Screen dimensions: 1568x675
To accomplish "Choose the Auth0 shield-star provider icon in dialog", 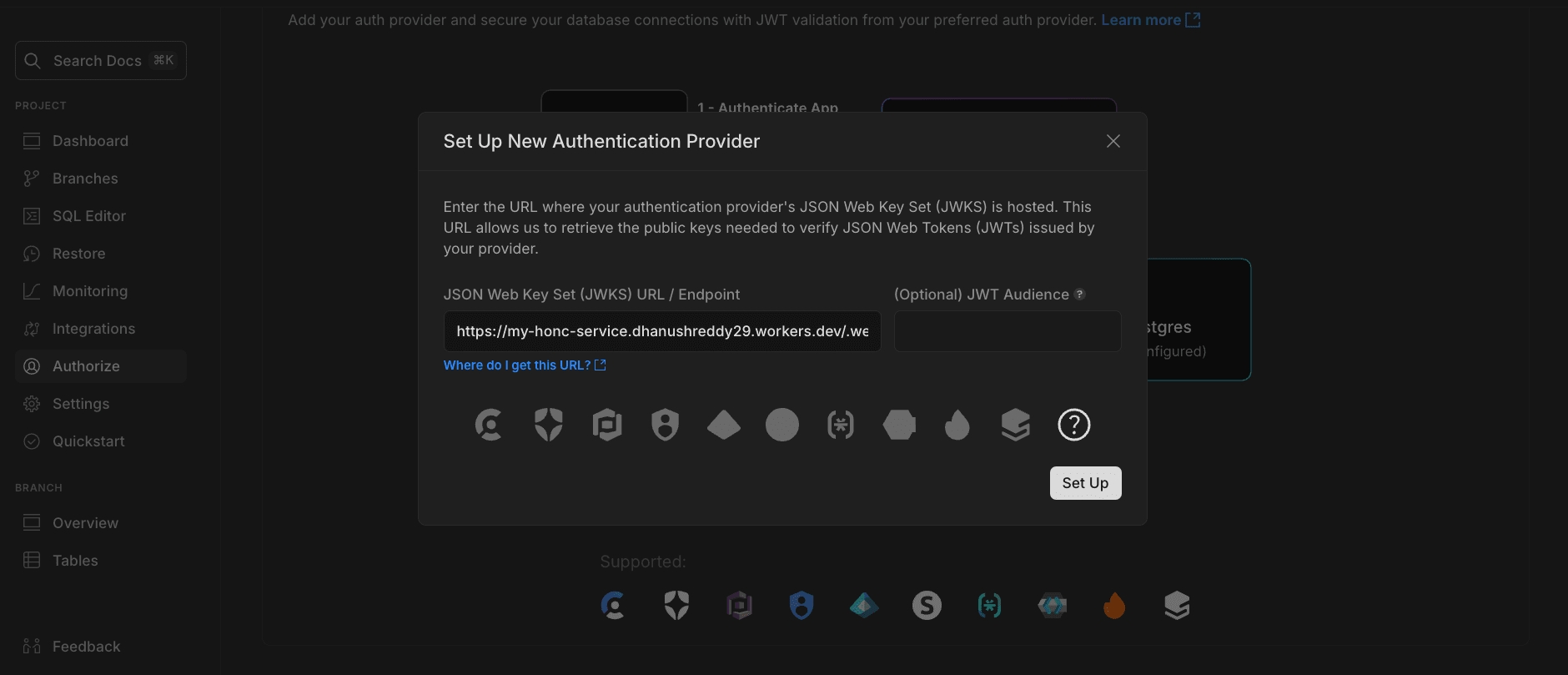I will tap(548, 425).
